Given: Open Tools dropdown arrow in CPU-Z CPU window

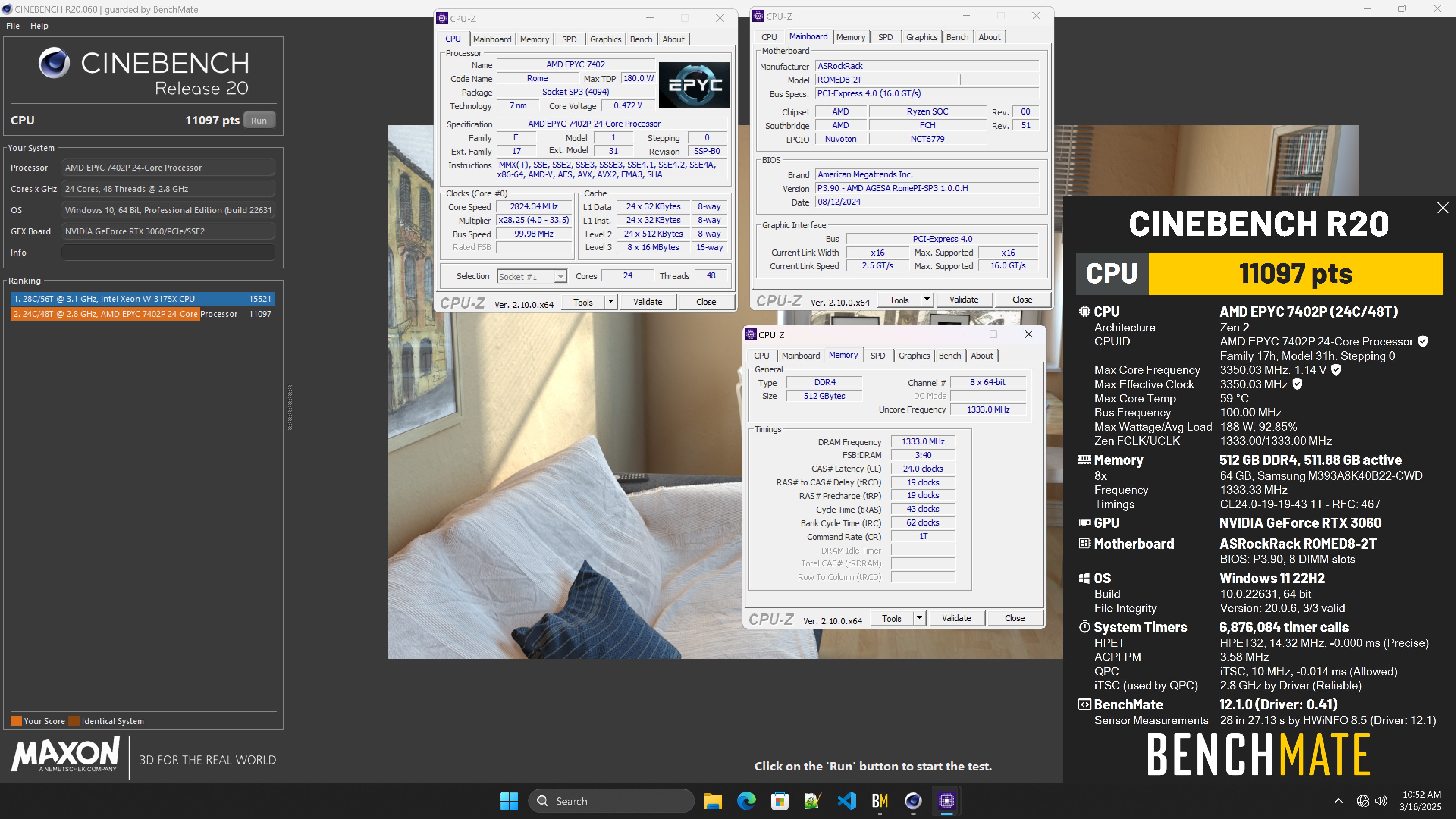Looking at the screenshot, I should (x=610, y=302).
